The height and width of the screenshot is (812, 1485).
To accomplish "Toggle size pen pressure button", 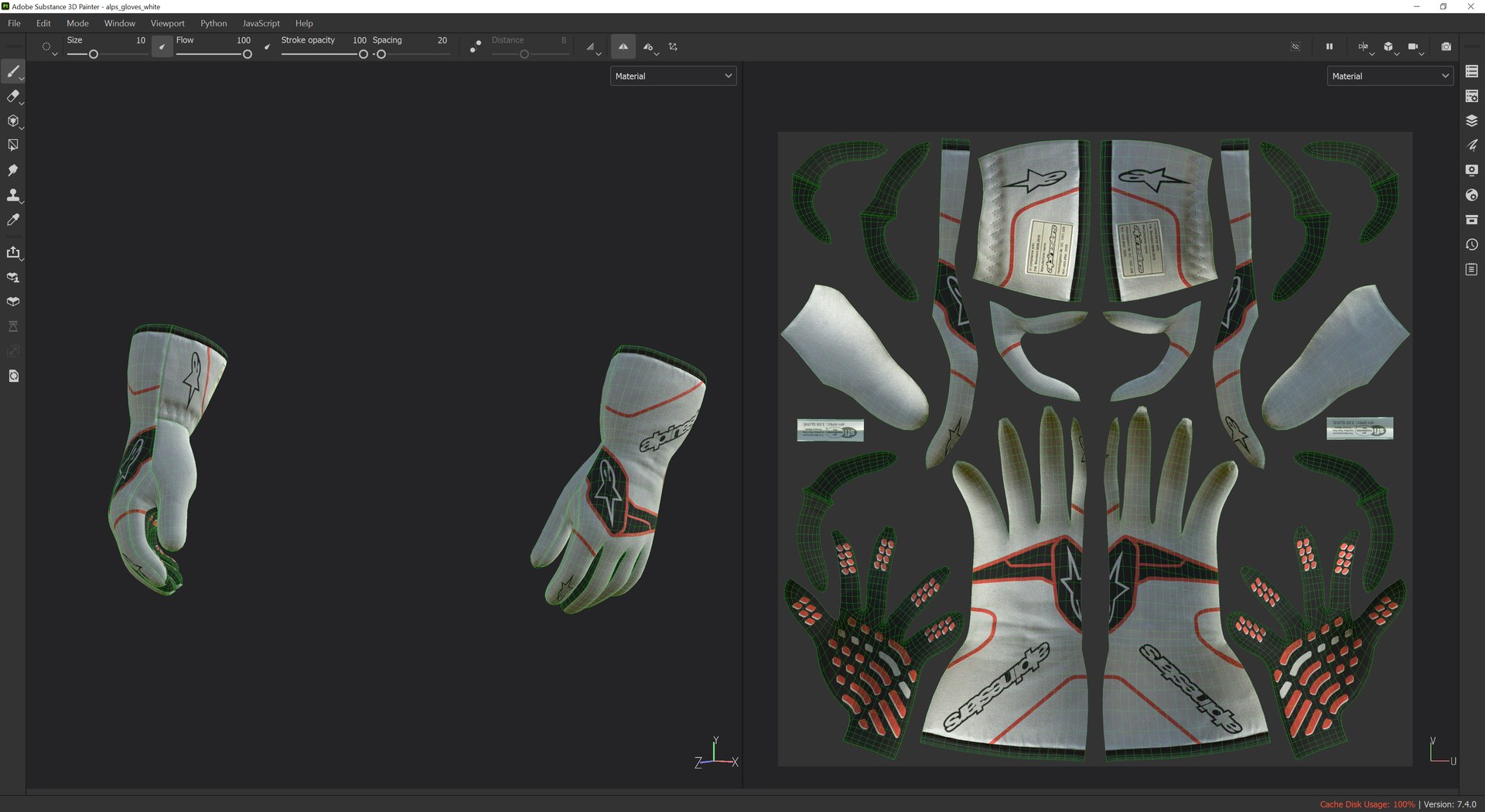I will (x=162, y=46).
